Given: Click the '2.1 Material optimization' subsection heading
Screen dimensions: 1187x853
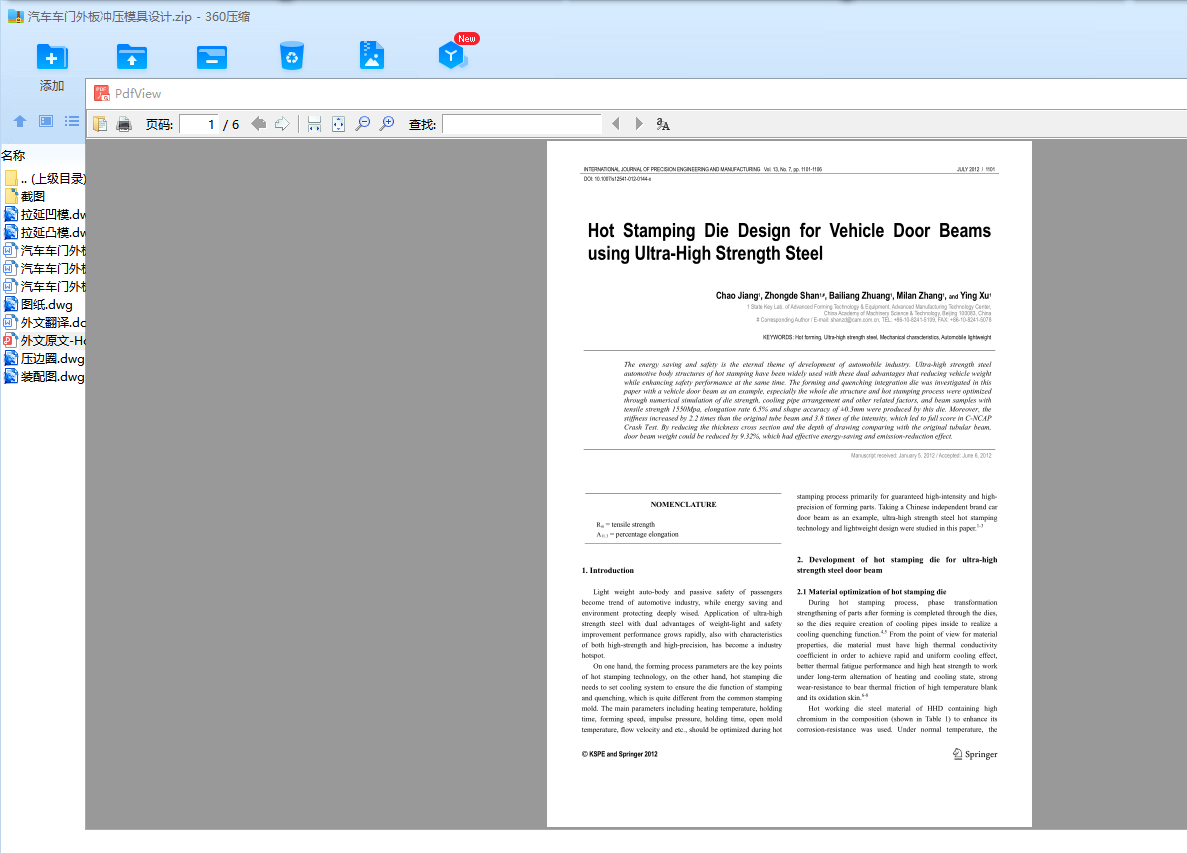Looking at the screenshot, I should [x=871, y=592].
